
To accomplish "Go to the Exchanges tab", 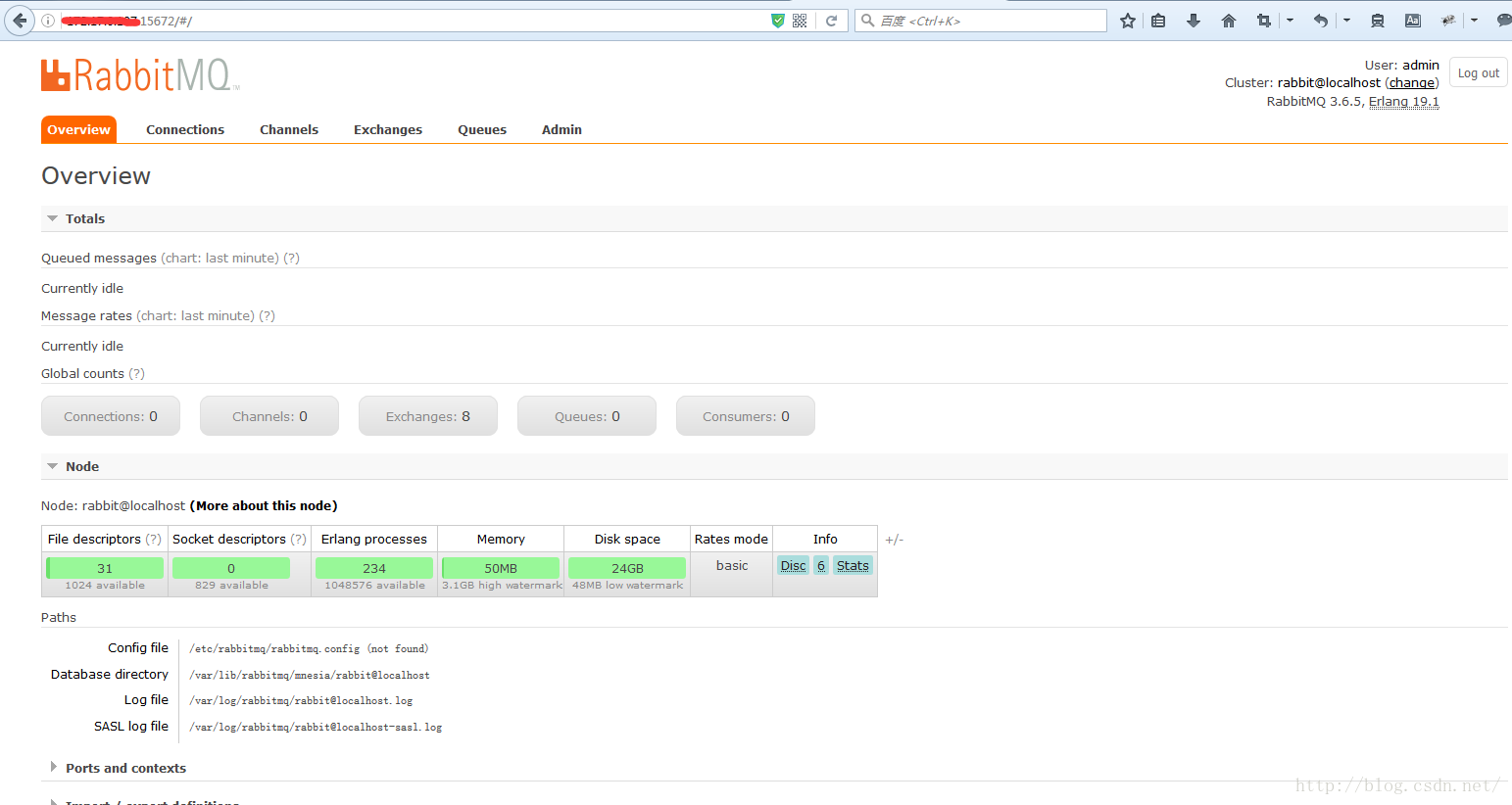I will [388, 129].
